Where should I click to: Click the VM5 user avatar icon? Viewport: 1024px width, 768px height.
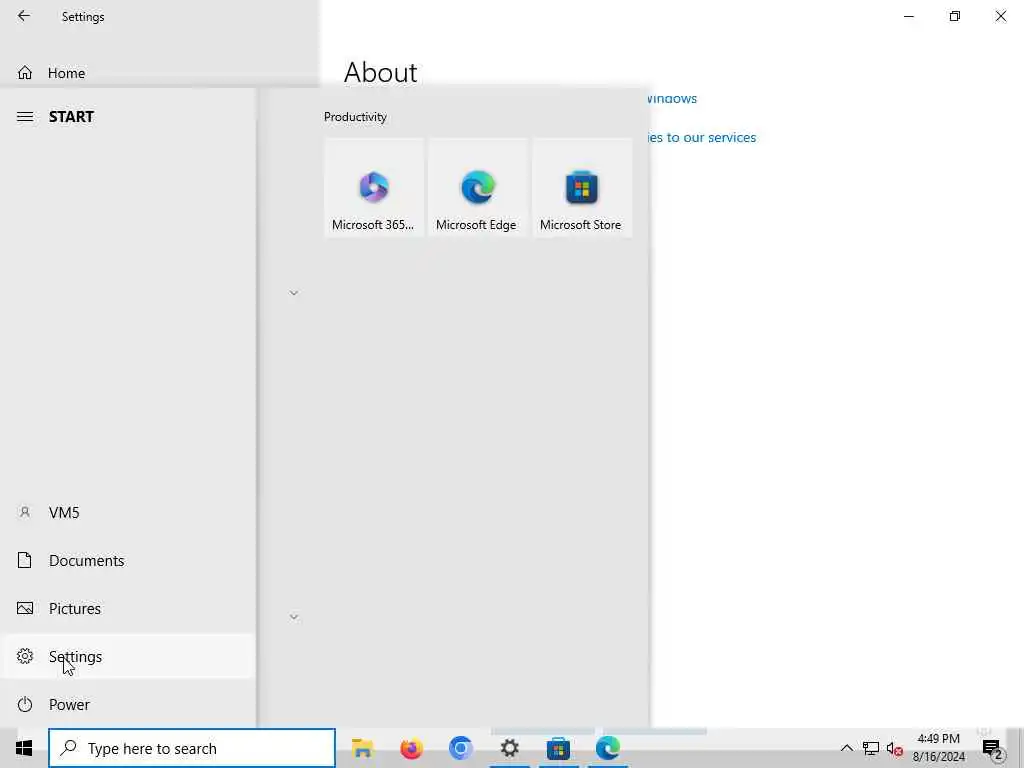pyautogui.click(x=25, y=512)
